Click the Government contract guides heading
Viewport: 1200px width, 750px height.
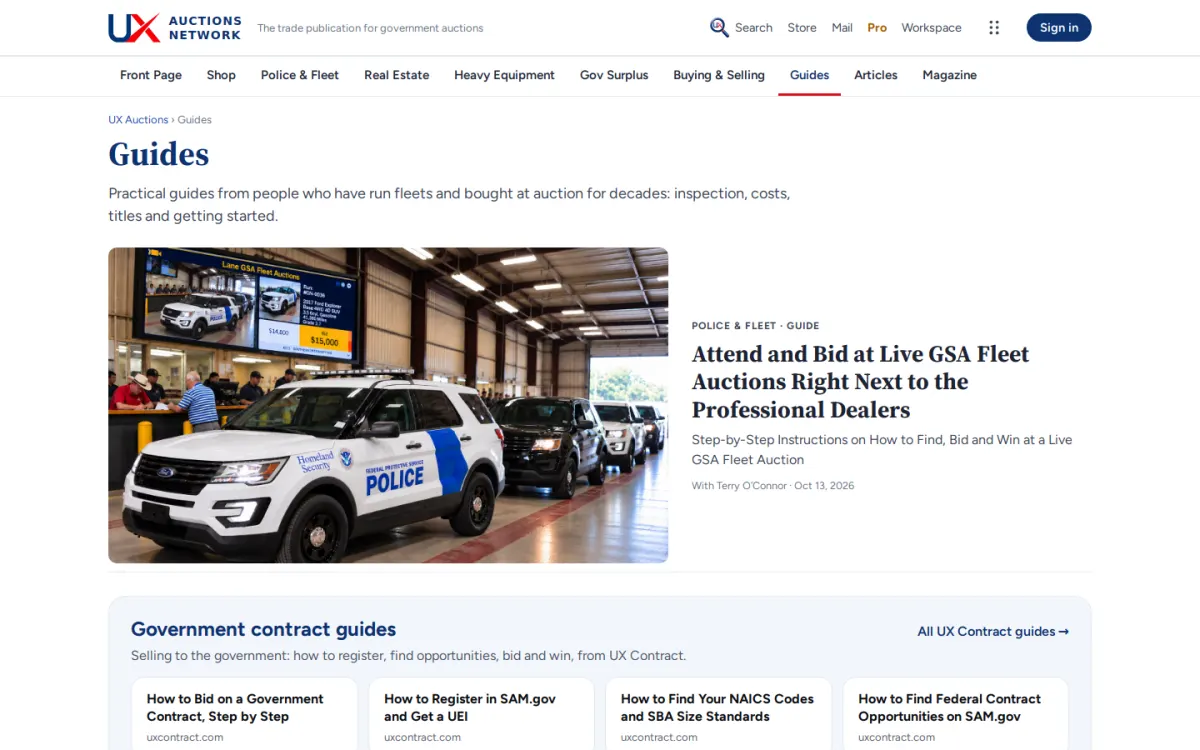pyautogui.click(x=264, y=629)
